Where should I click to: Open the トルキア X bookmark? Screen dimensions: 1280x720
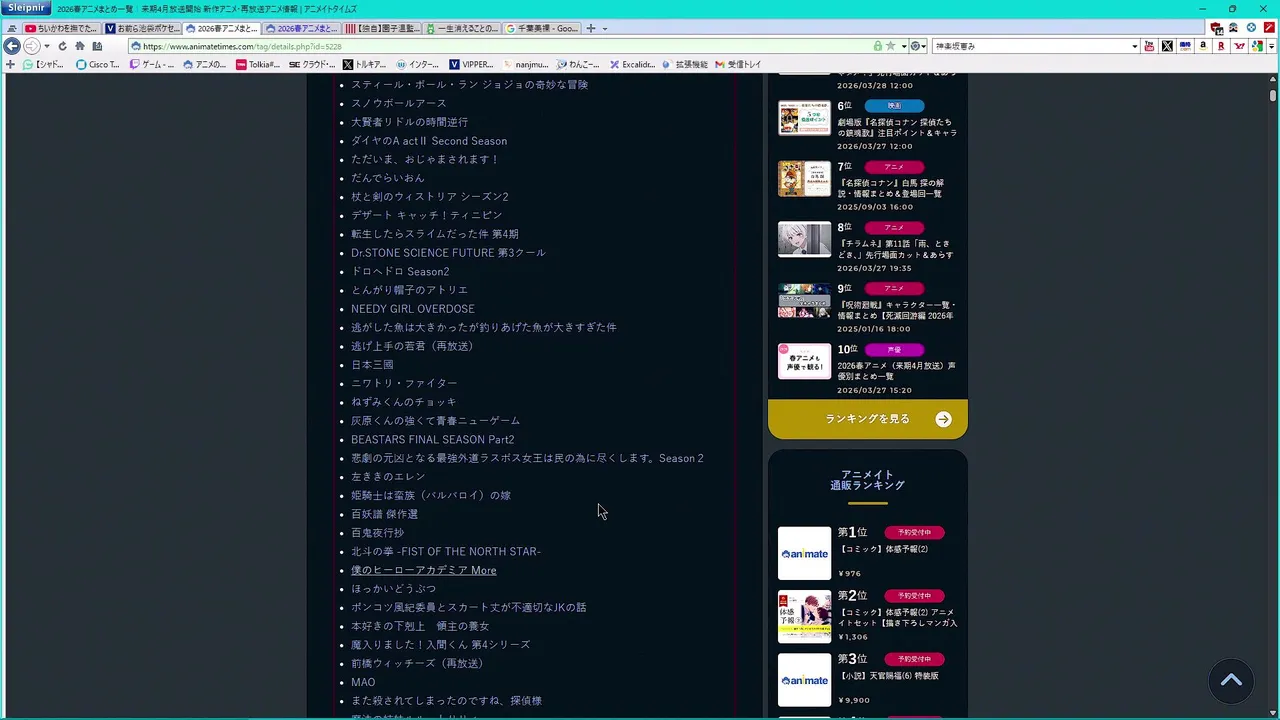point(364,64)
